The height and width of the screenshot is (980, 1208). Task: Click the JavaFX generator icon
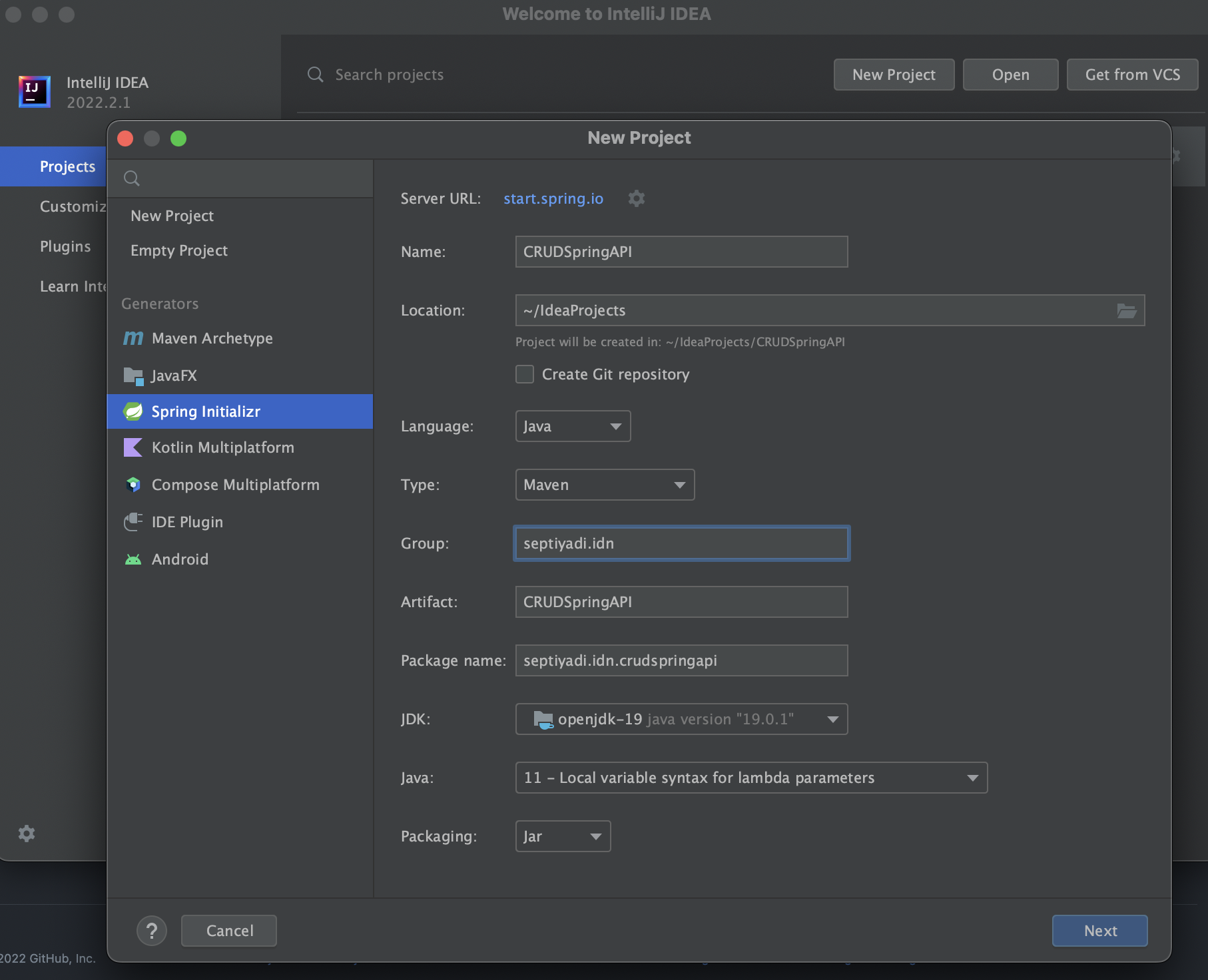(133, 376)
